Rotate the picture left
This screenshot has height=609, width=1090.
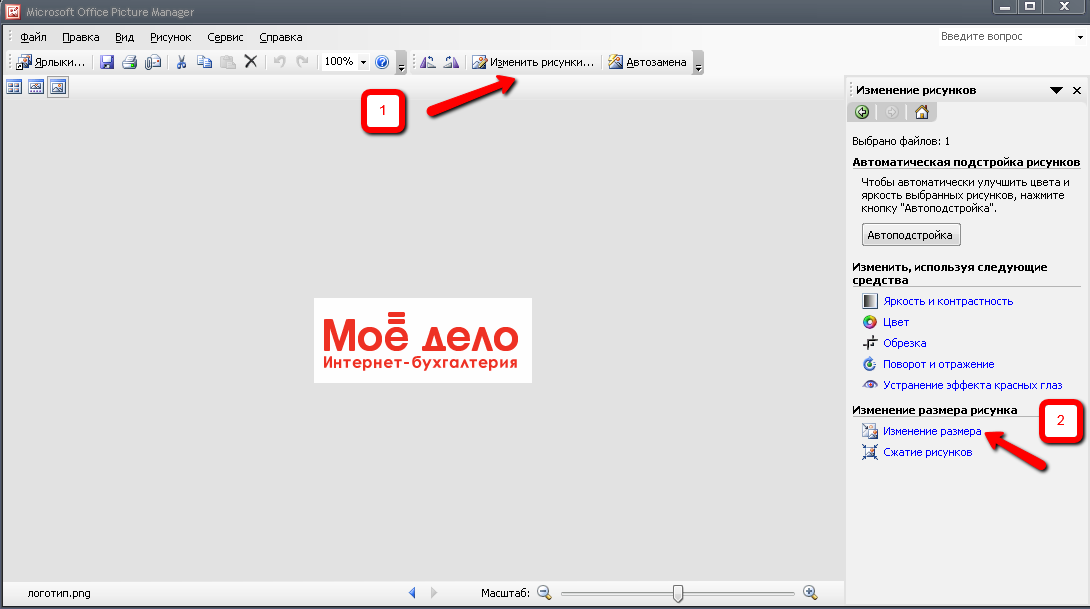point(428,62)
